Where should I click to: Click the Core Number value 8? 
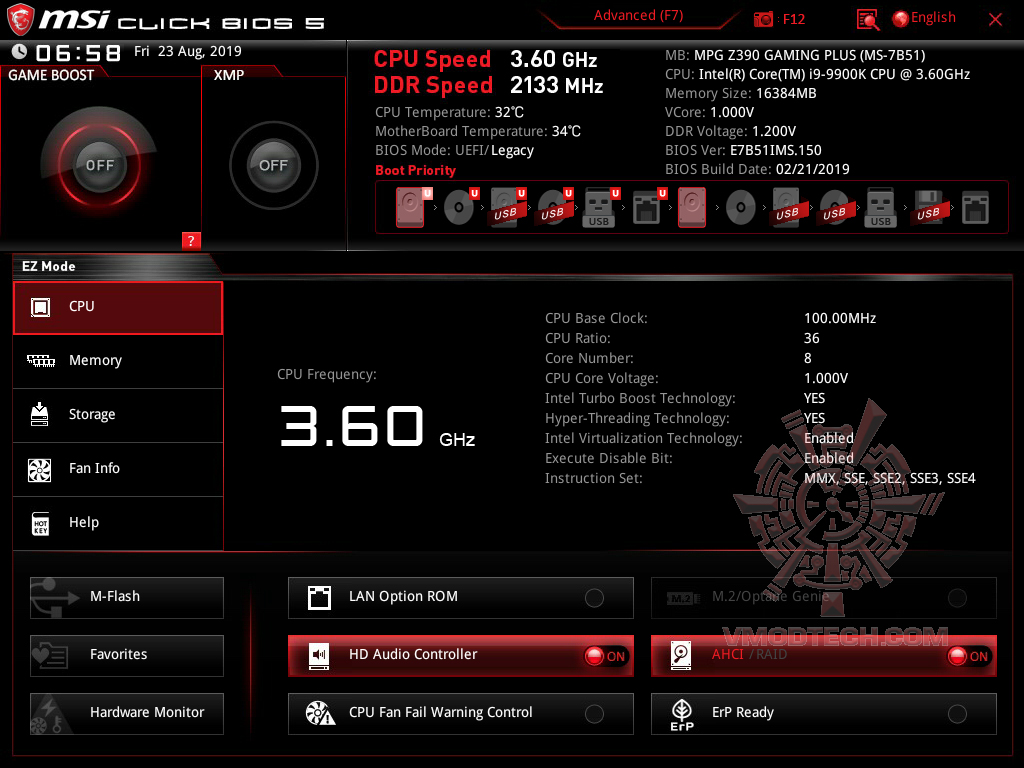click(808, 358)
